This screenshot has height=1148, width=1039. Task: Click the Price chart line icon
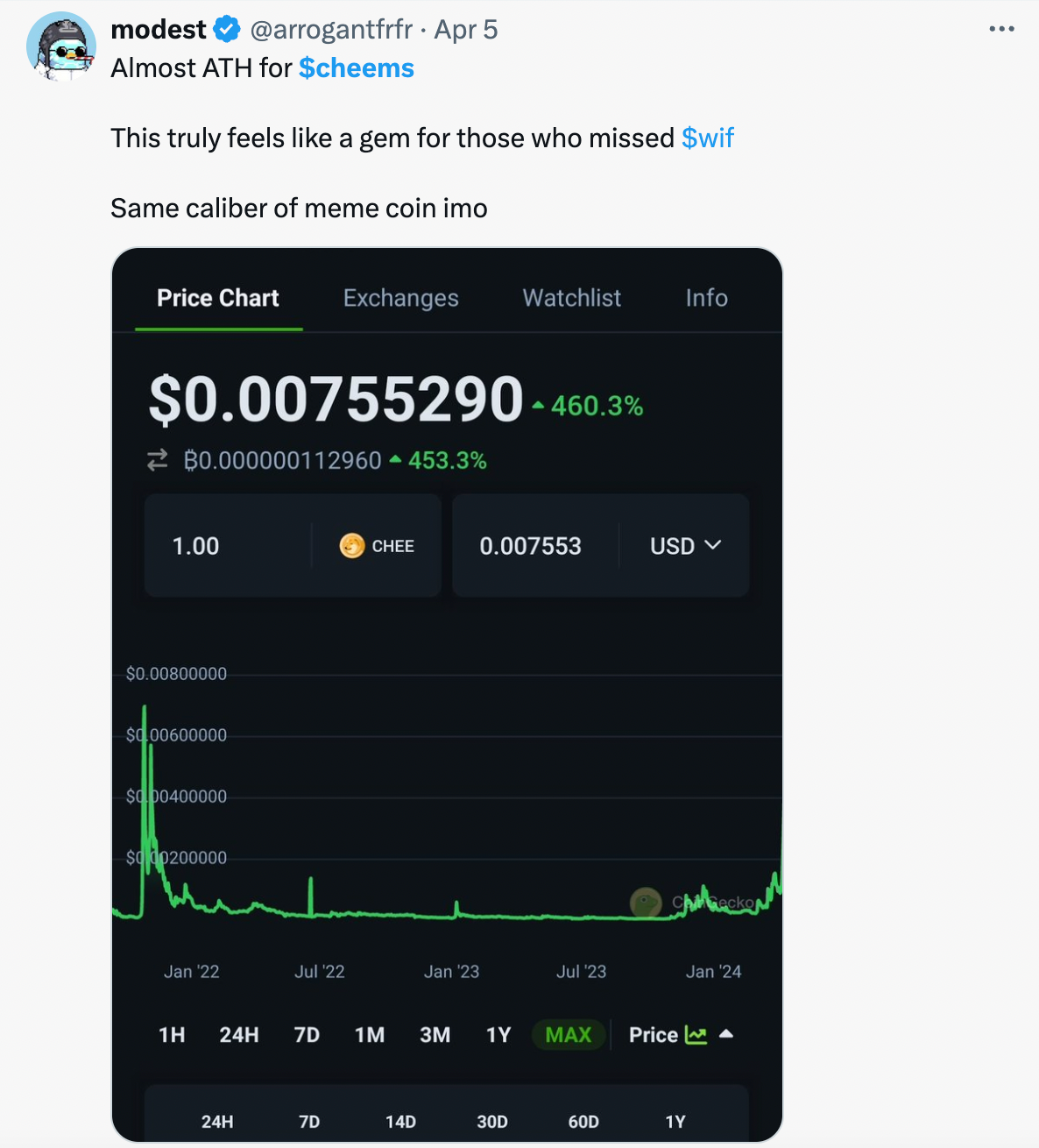tap(696, 1035)
